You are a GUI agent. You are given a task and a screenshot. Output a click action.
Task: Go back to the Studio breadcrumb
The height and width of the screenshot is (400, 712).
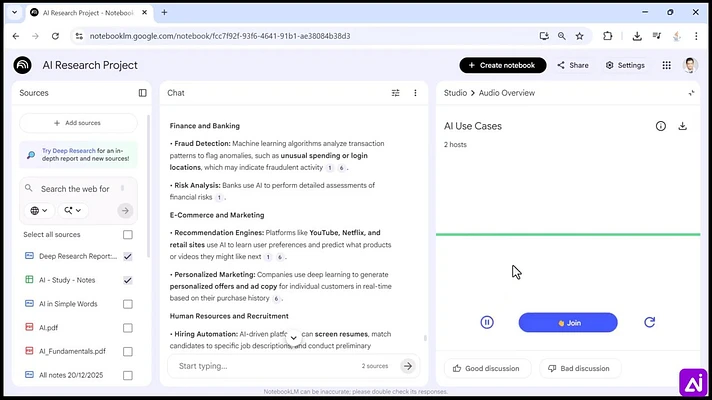pos(455,93)
